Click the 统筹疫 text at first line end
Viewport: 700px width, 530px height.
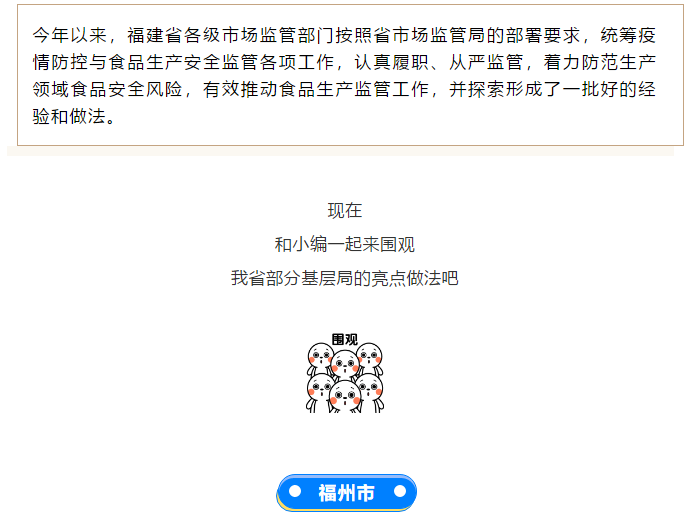point(628,35)
